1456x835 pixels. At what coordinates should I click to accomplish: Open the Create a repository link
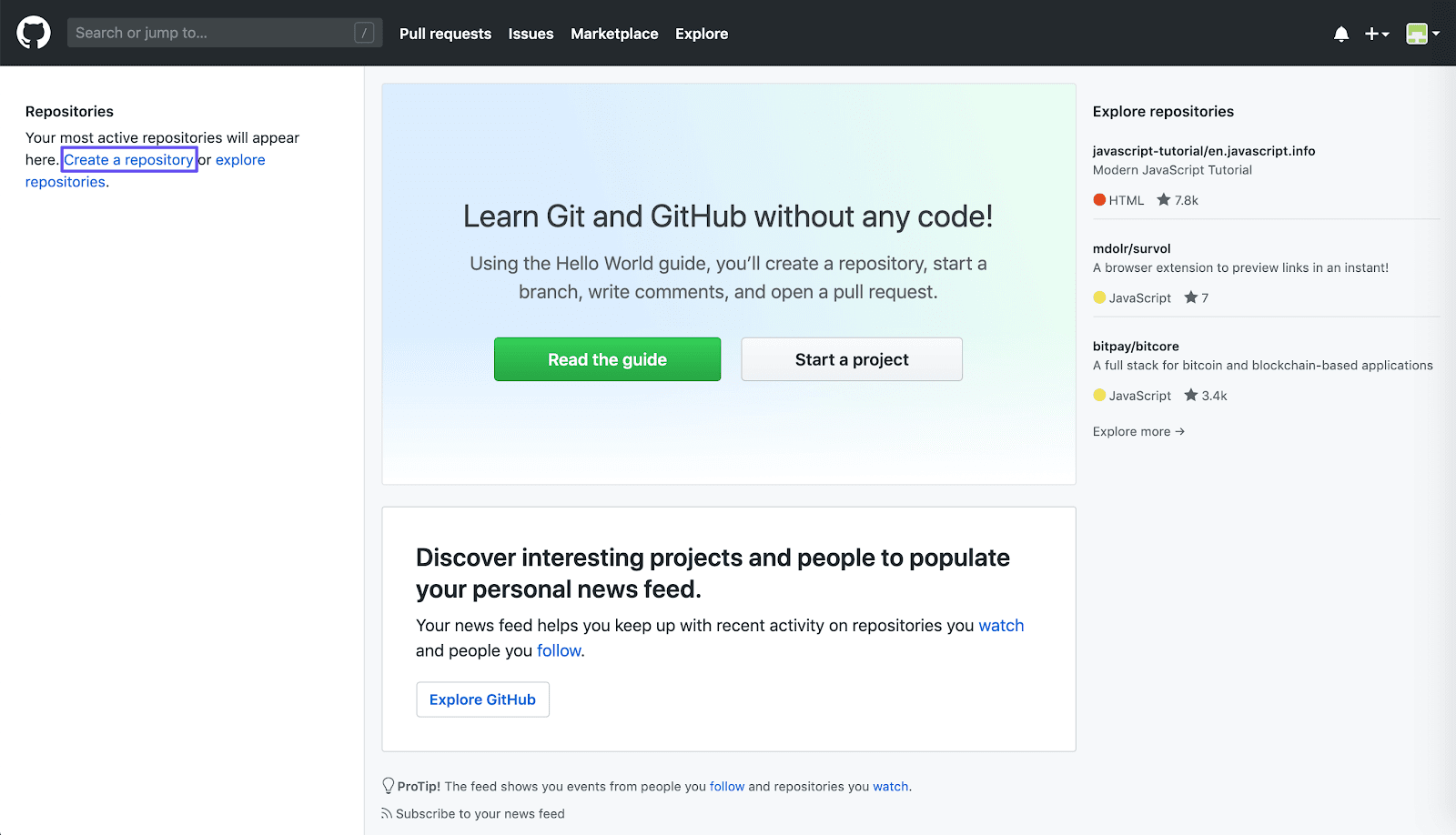[x=128, y=159]
